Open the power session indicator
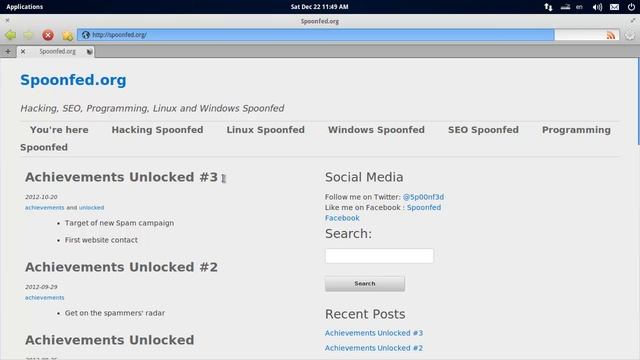The image size is (640, 360). 631,7
